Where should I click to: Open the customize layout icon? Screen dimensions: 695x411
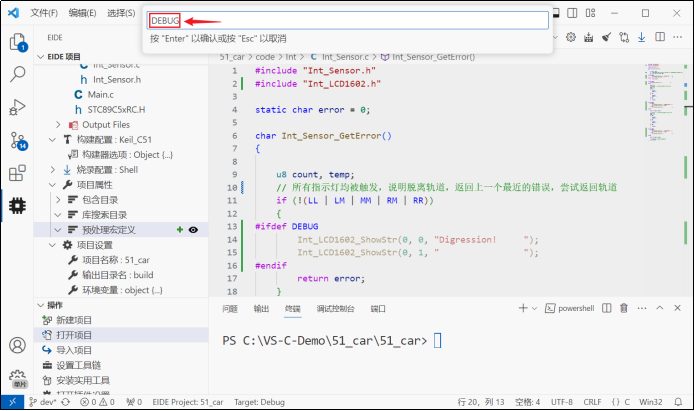[590, 13]
